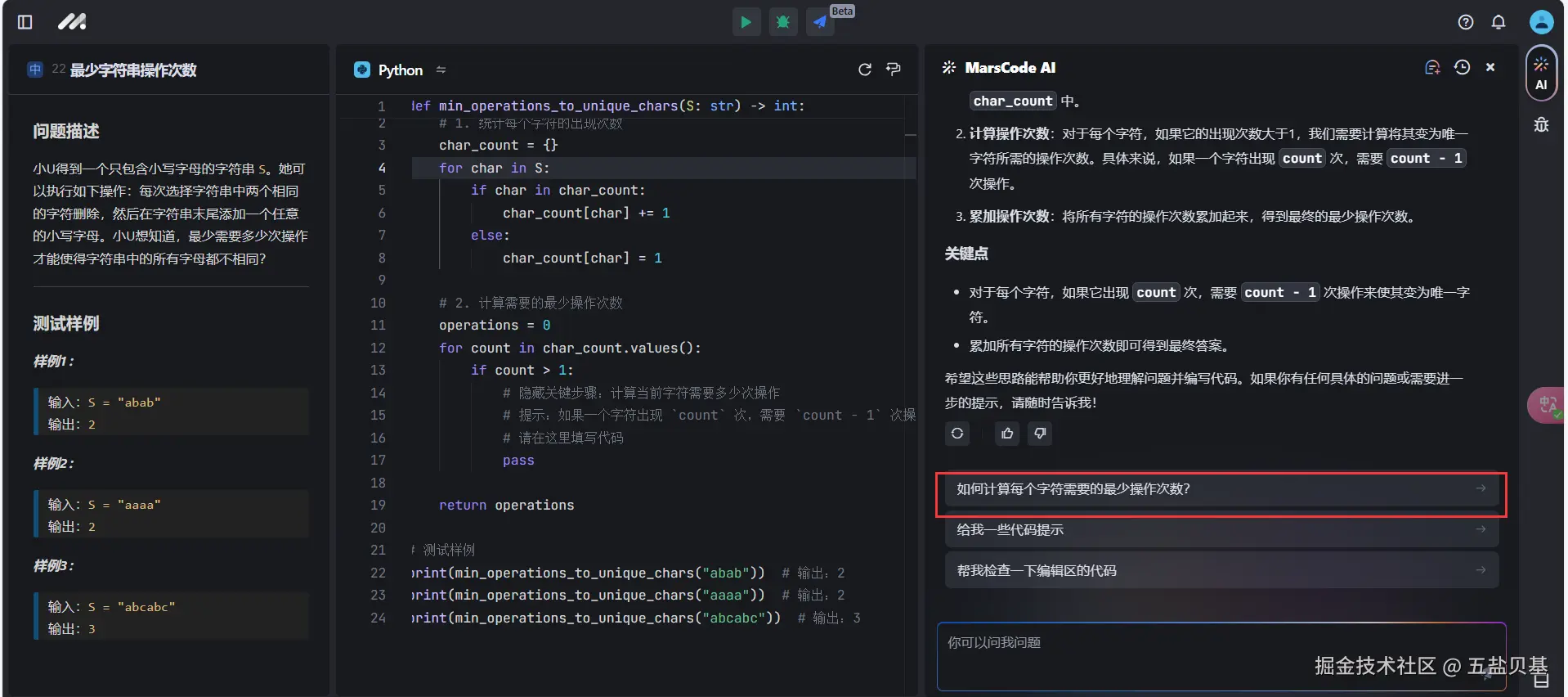Click 'else:' on line 7
Image resolution: width=1568 pixels, height=697 pixels.
pos(490,236)
